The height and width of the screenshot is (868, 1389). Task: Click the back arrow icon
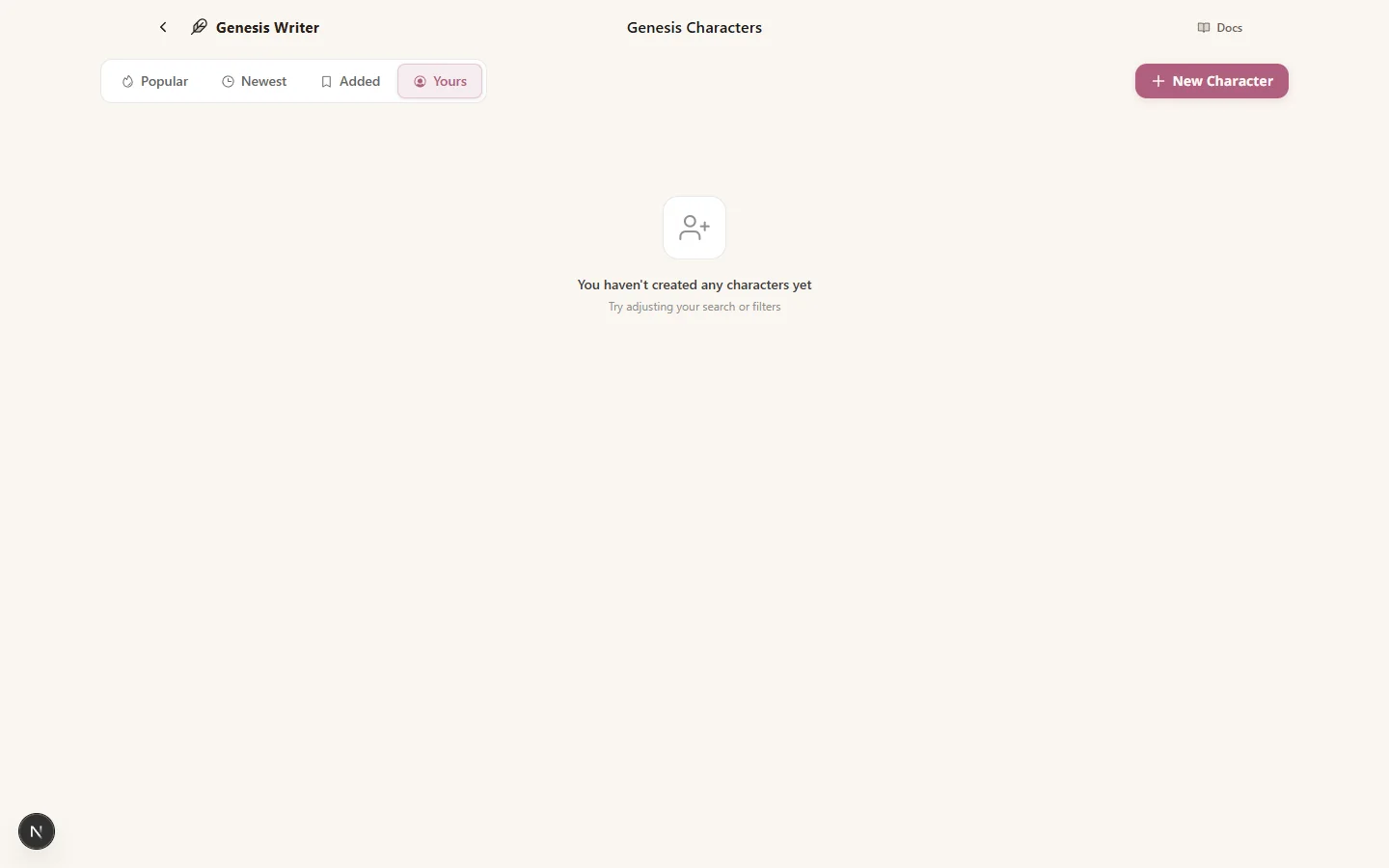[x=163, y=27]
